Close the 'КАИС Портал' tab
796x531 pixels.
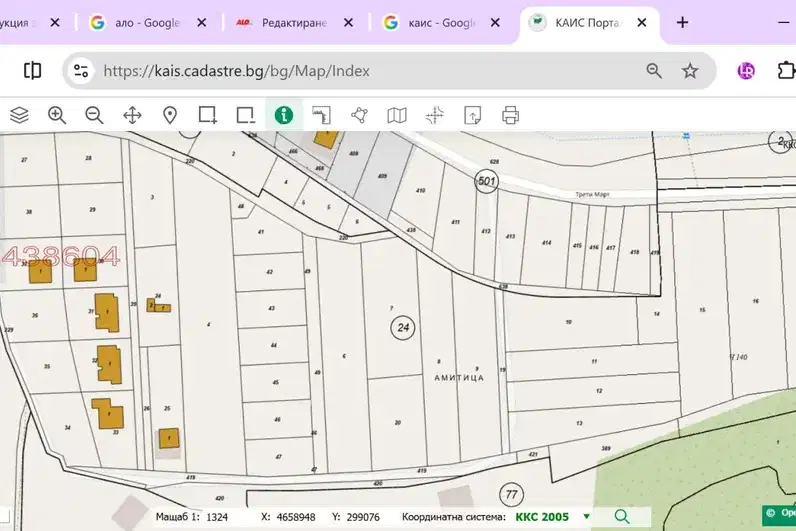coord(642,23)
